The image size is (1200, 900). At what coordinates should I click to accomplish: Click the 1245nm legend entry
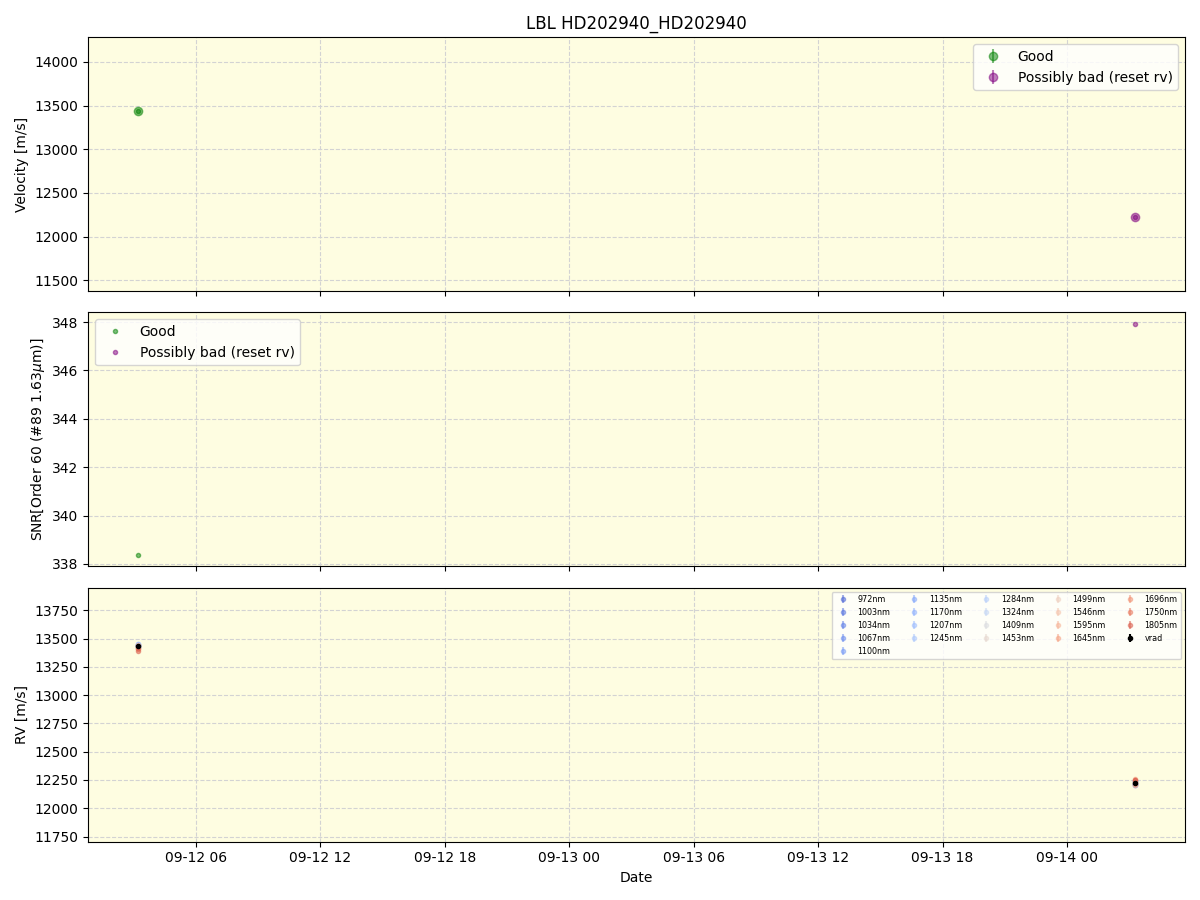tap(944, 638)
